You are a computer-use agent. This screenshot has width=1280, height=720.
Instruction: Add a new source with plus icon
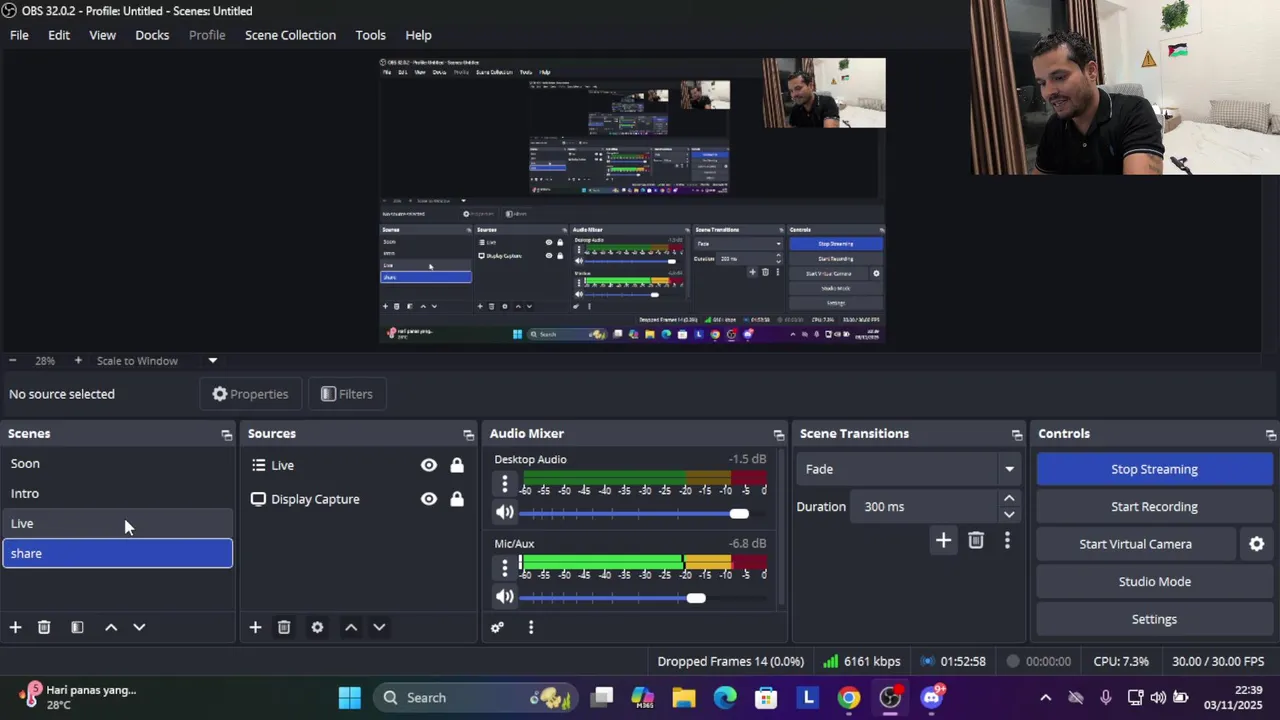pyautogui.click(x=255, y=627)
